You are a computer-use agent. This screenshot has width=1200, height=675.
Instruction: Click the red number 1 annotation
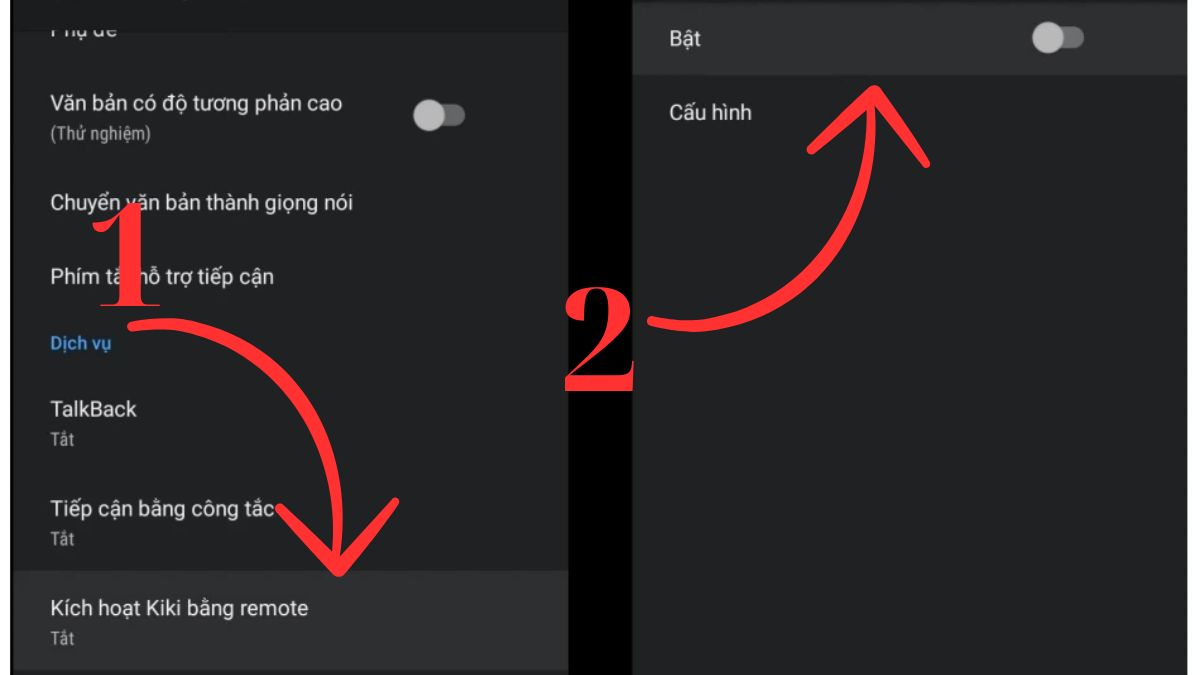click(x=128, y=258)
